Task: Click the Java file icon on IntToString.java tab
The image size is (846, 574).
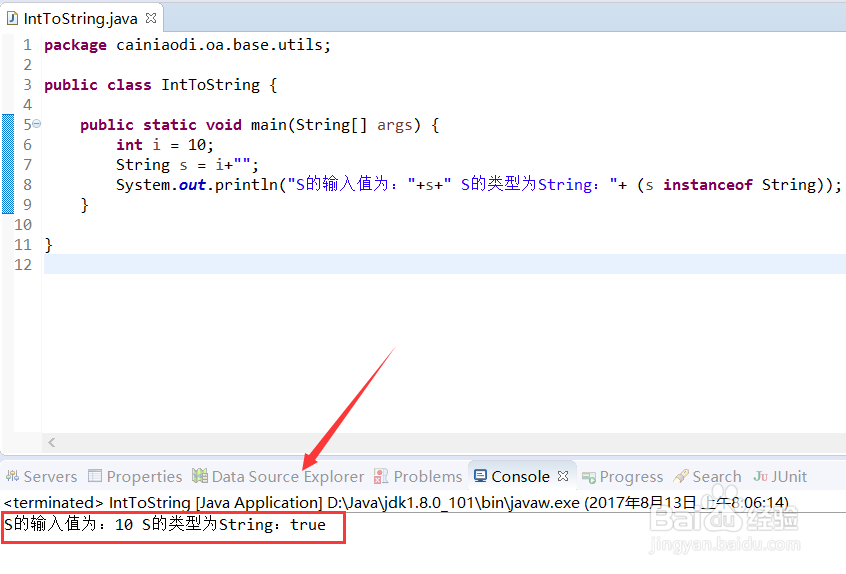Action: 12,18
